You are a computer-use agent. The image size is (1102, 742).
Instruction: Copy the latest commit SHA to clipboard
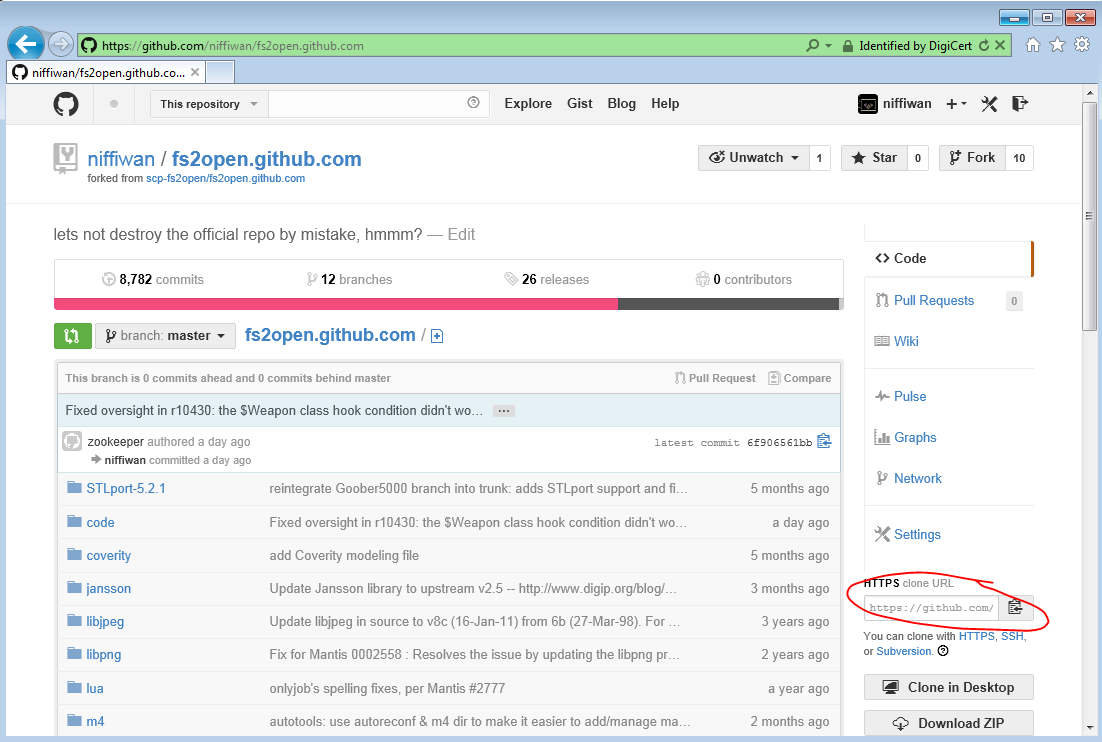[824, 441]
